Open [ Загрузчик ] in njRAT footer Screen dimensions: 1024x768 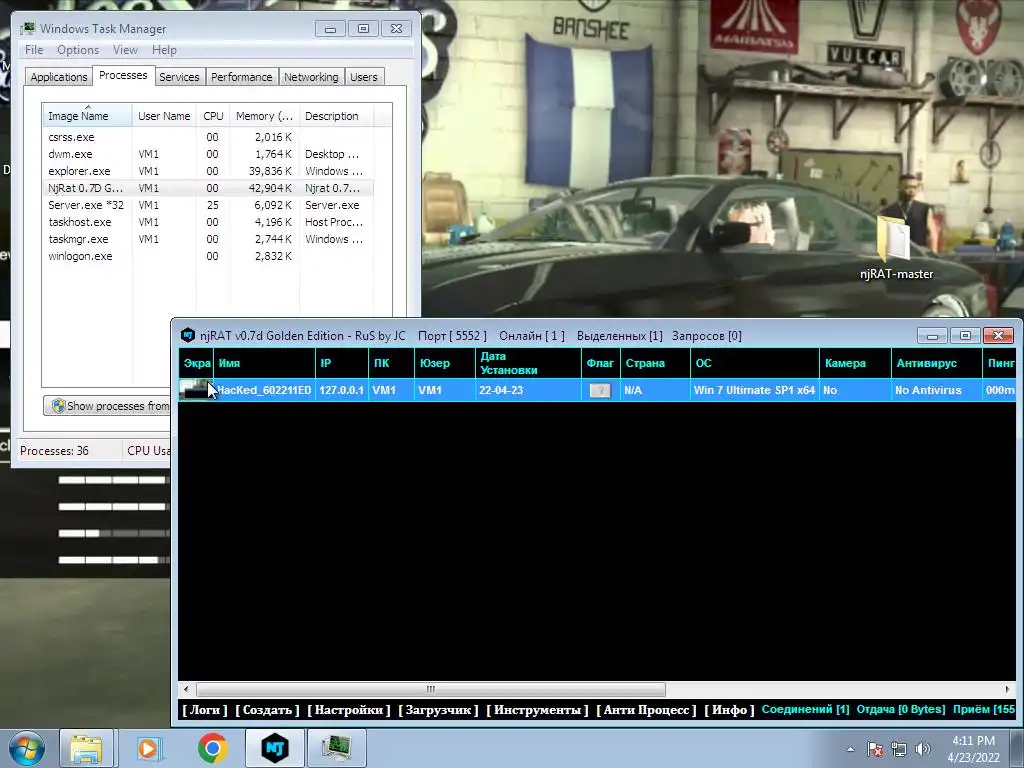click(438, 710)
